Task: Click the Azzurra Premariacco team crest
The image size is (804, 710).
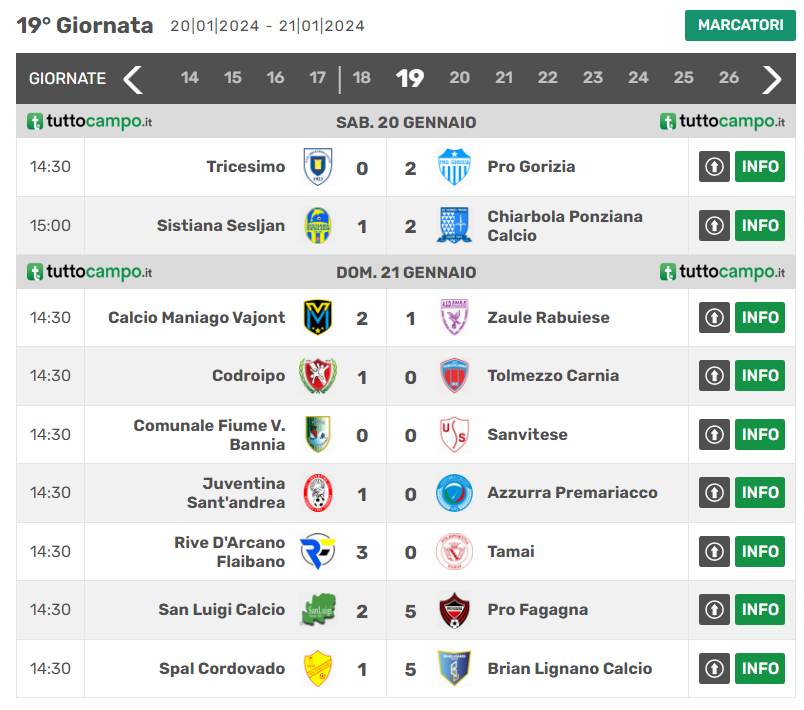Action: (x=454, y=492)
